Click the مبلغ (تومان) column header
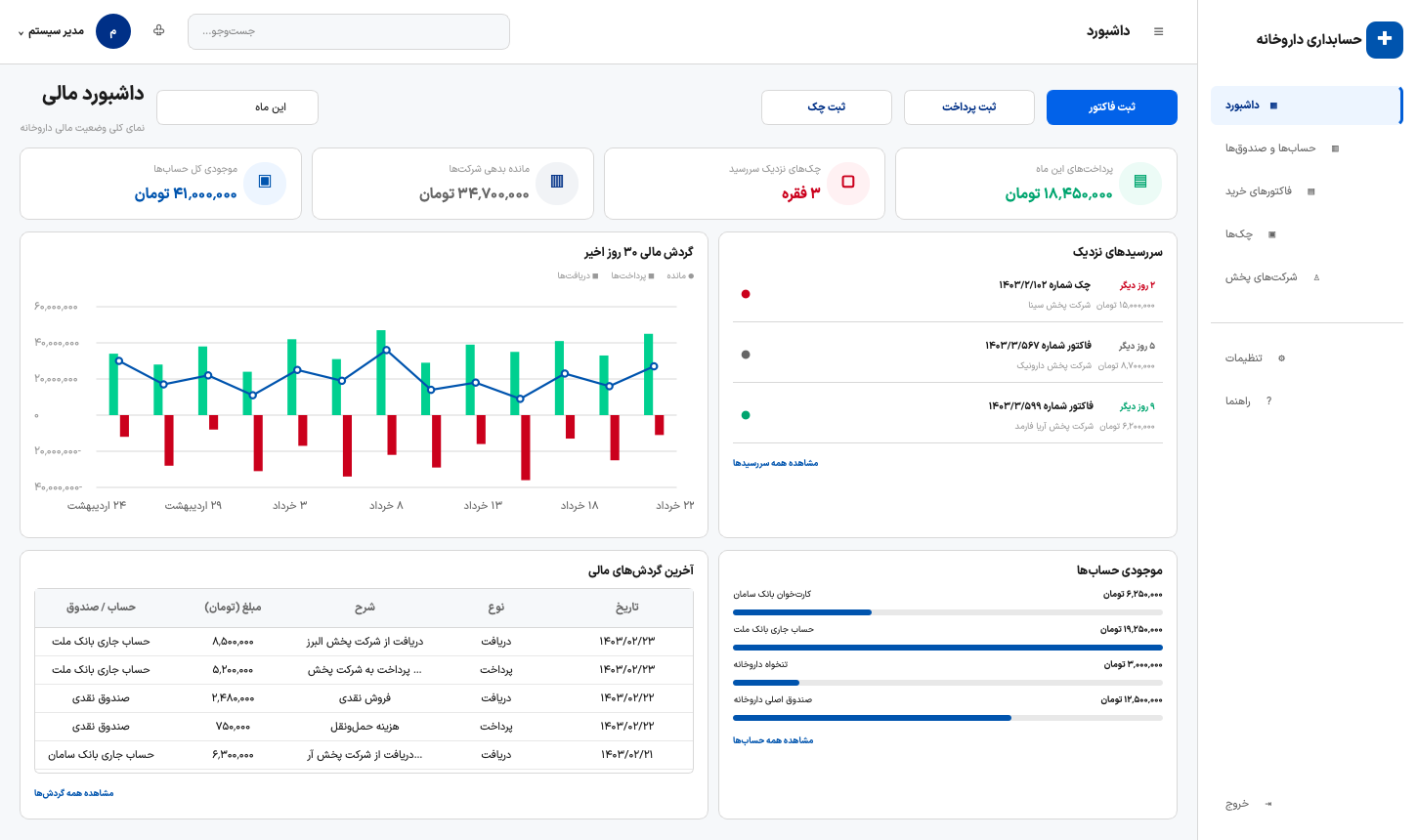This screenshot has height=840, width=1417. (233, 608)
